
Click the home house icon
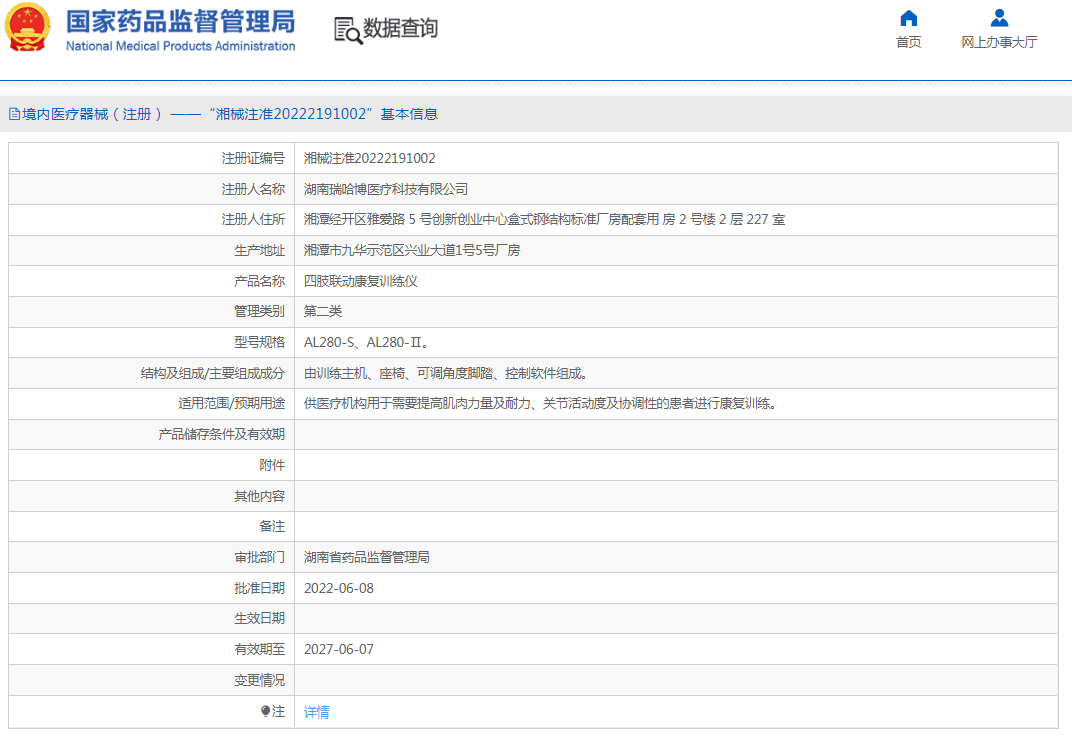point(908,18)
